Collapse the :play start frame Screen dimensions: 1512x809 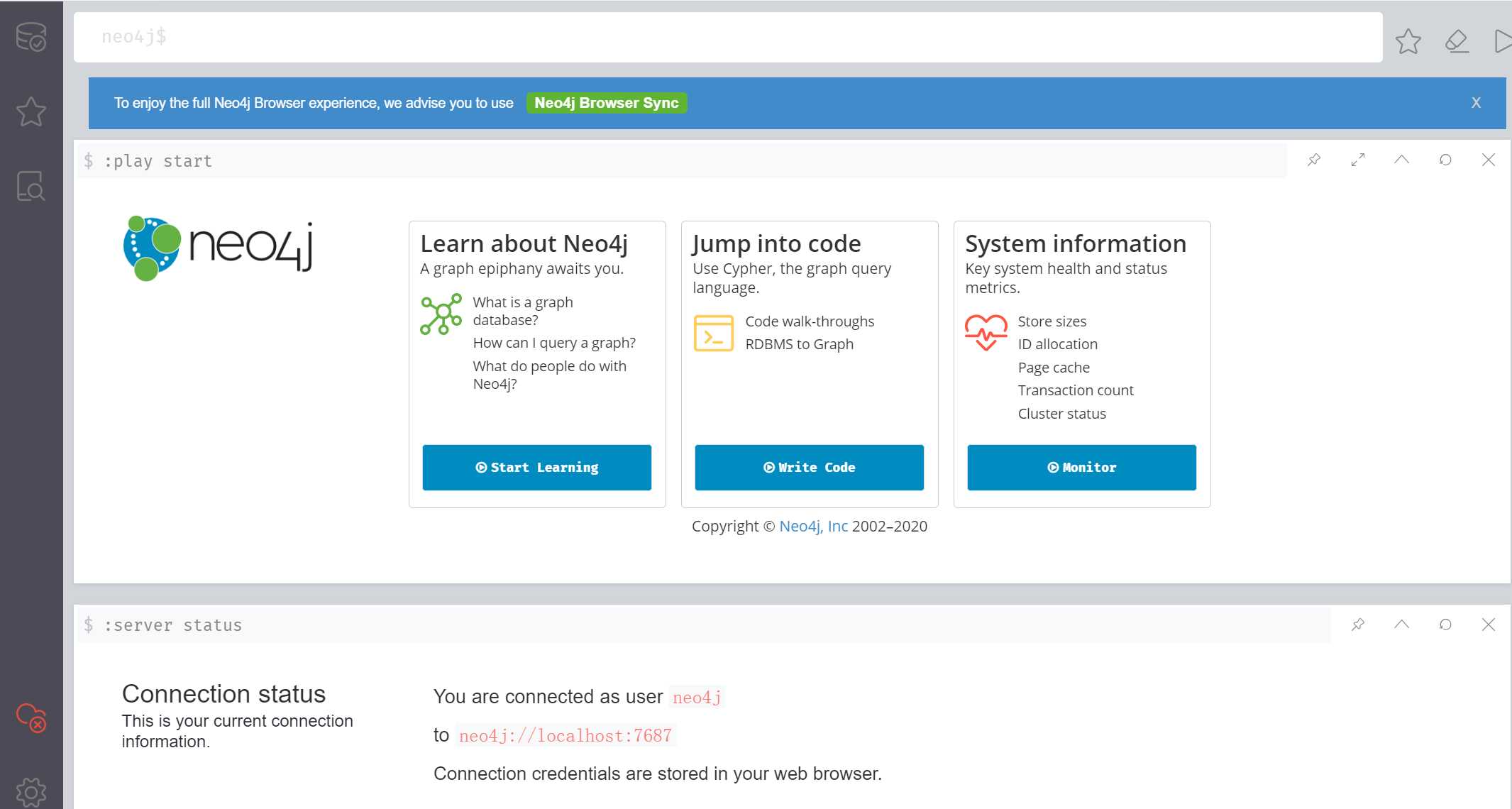click(x=1401, y=160)
